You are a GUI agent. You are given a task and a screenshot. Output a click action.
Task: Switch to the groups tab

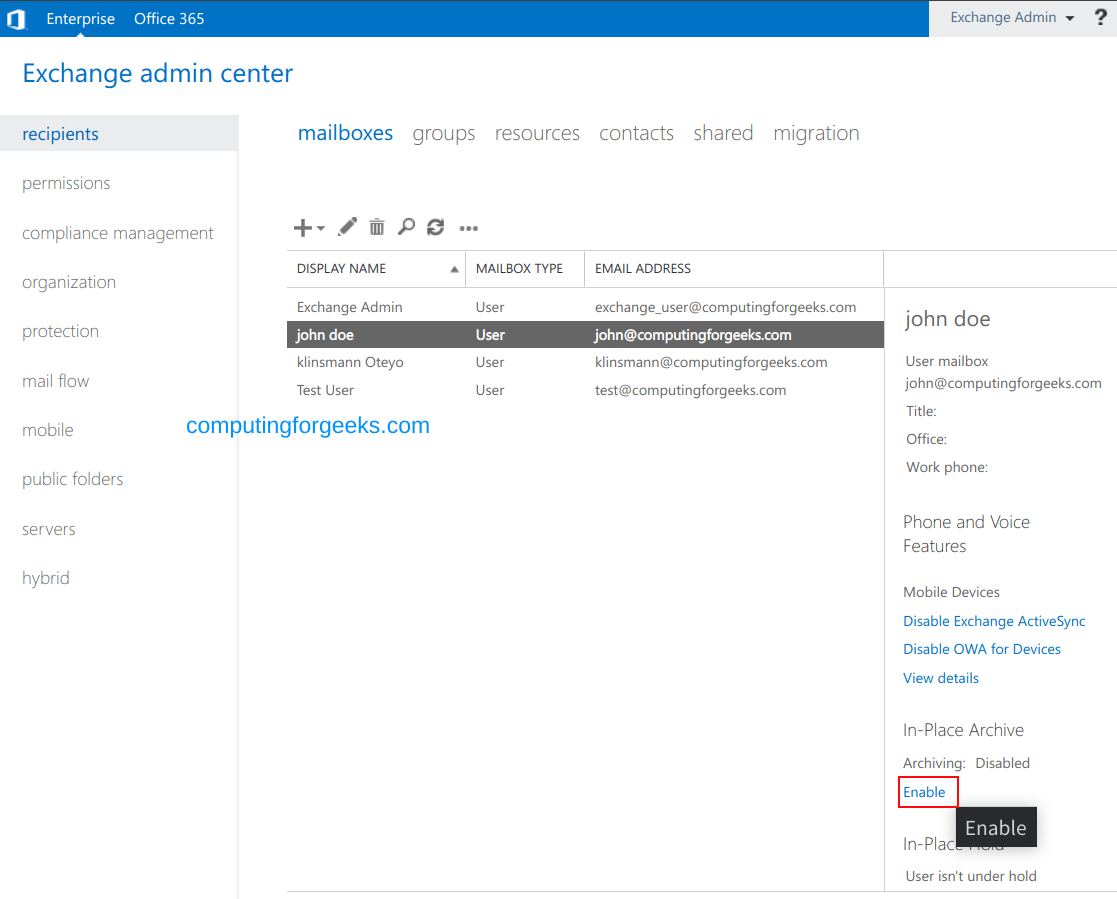tap(443, 132)
